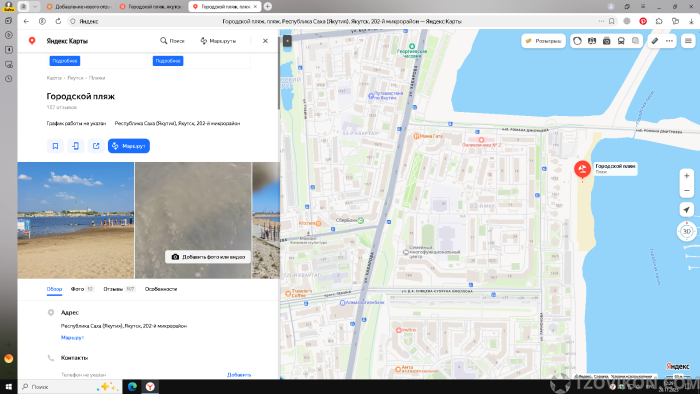Open the second Городской пляж, якутск browser tab
The image size is (700, 394).
point(152,7)
